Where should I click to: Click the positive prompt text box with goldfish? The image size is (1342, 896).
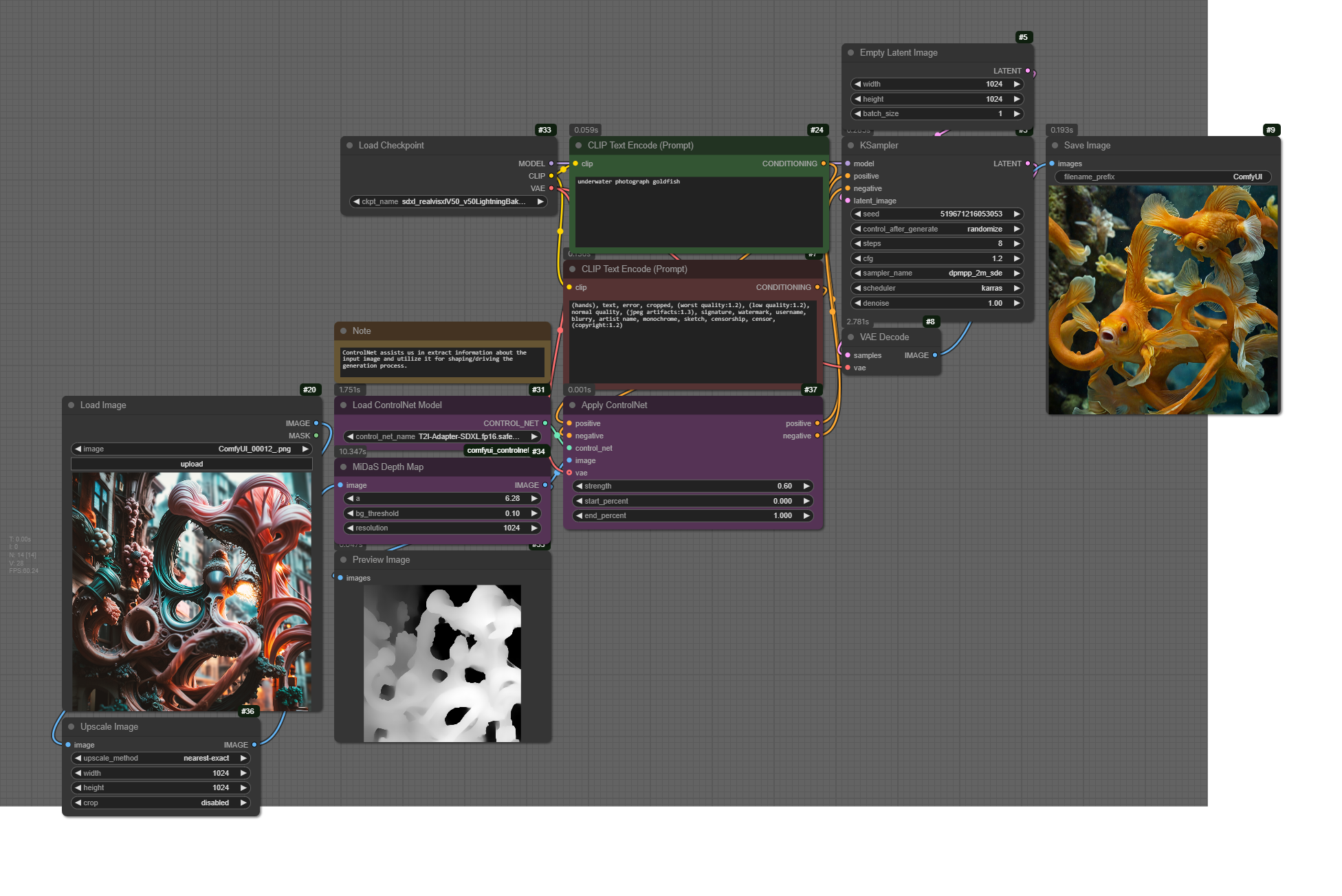[x=698, y=212]
